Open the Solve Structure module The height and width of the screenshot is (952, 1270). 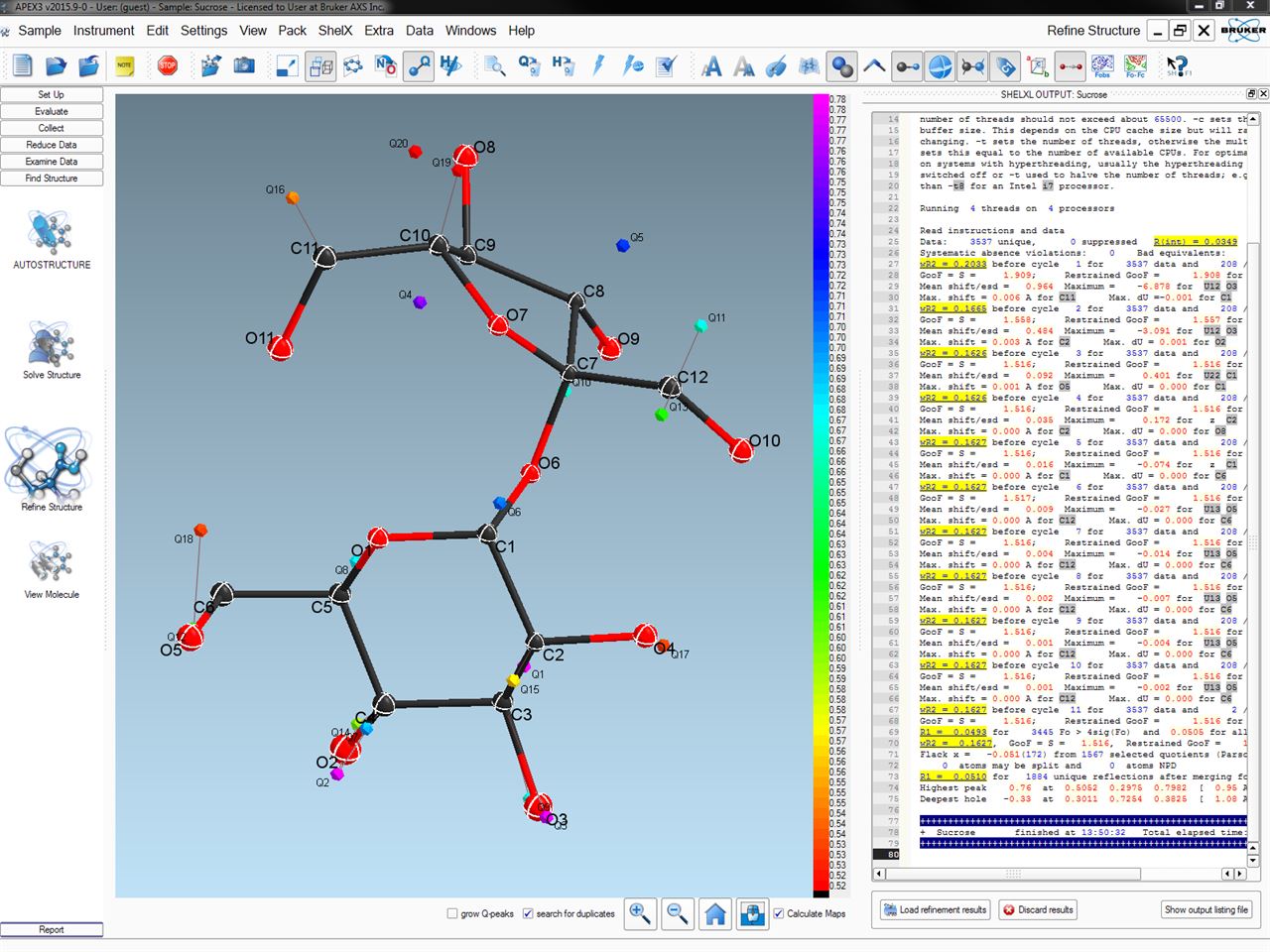[52, 349]
